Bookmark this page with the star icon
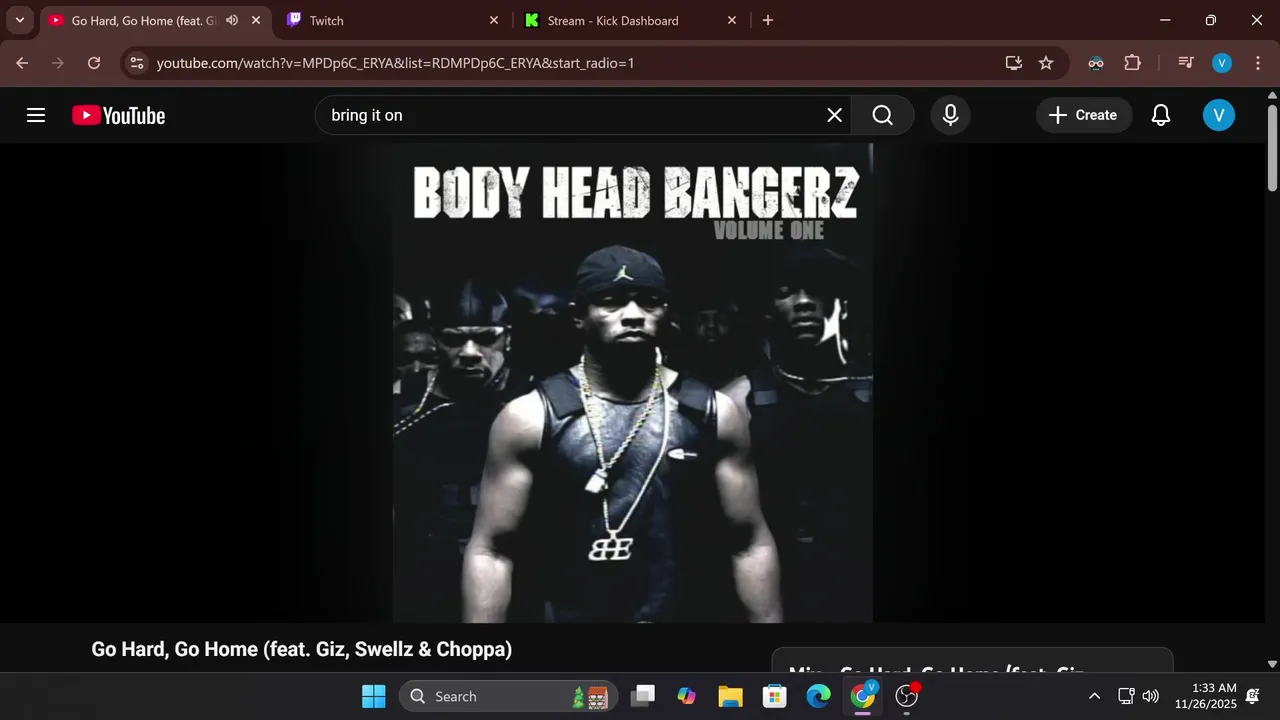 coord(1046,63)
